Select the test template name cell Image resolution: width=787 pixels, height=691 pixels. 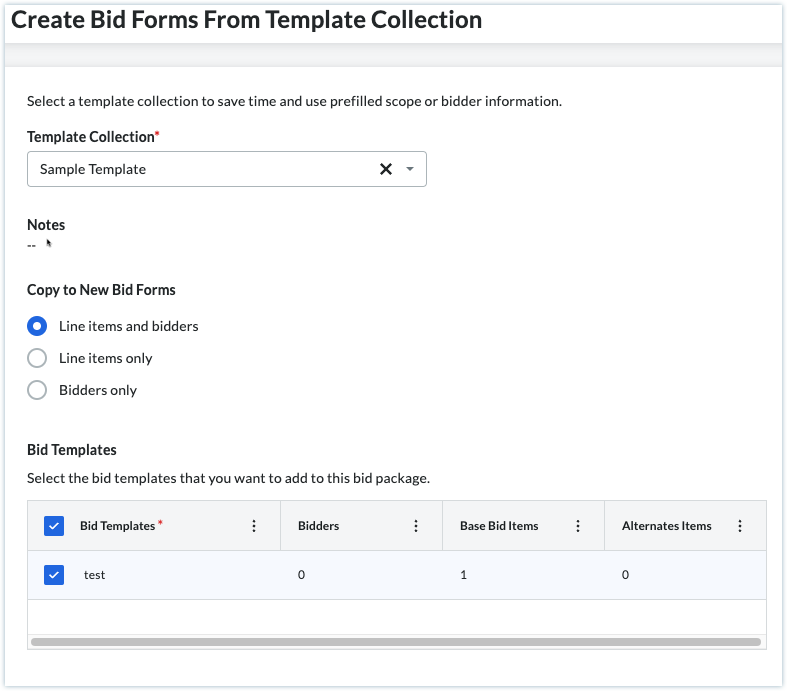[95, 575]
